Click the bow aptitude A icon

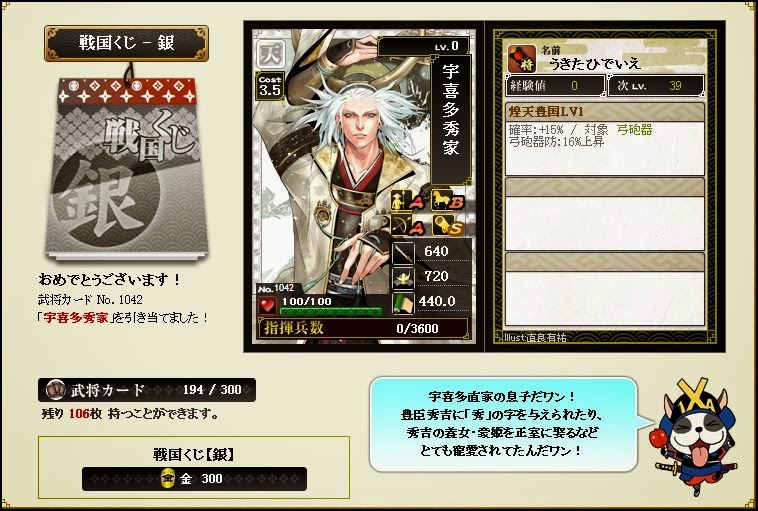click(408, 225)
